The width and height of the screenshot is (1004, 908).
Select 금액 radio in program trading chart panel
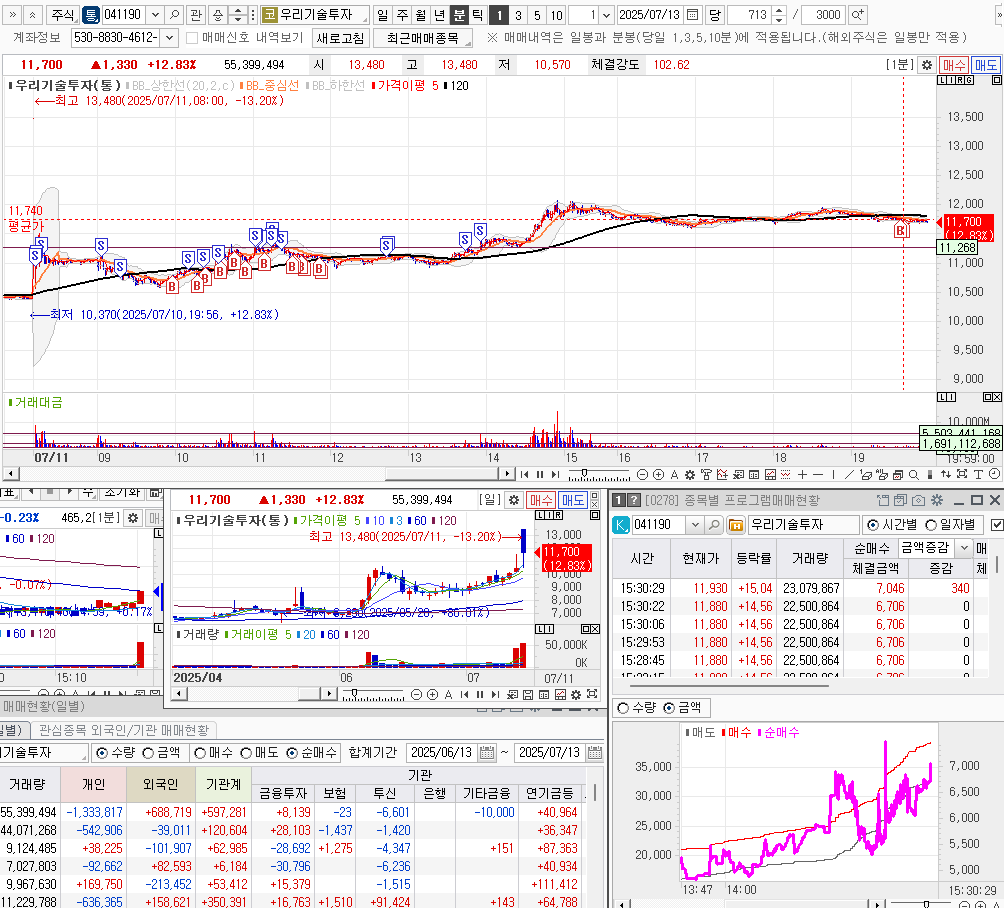click(x=668, y=708)
